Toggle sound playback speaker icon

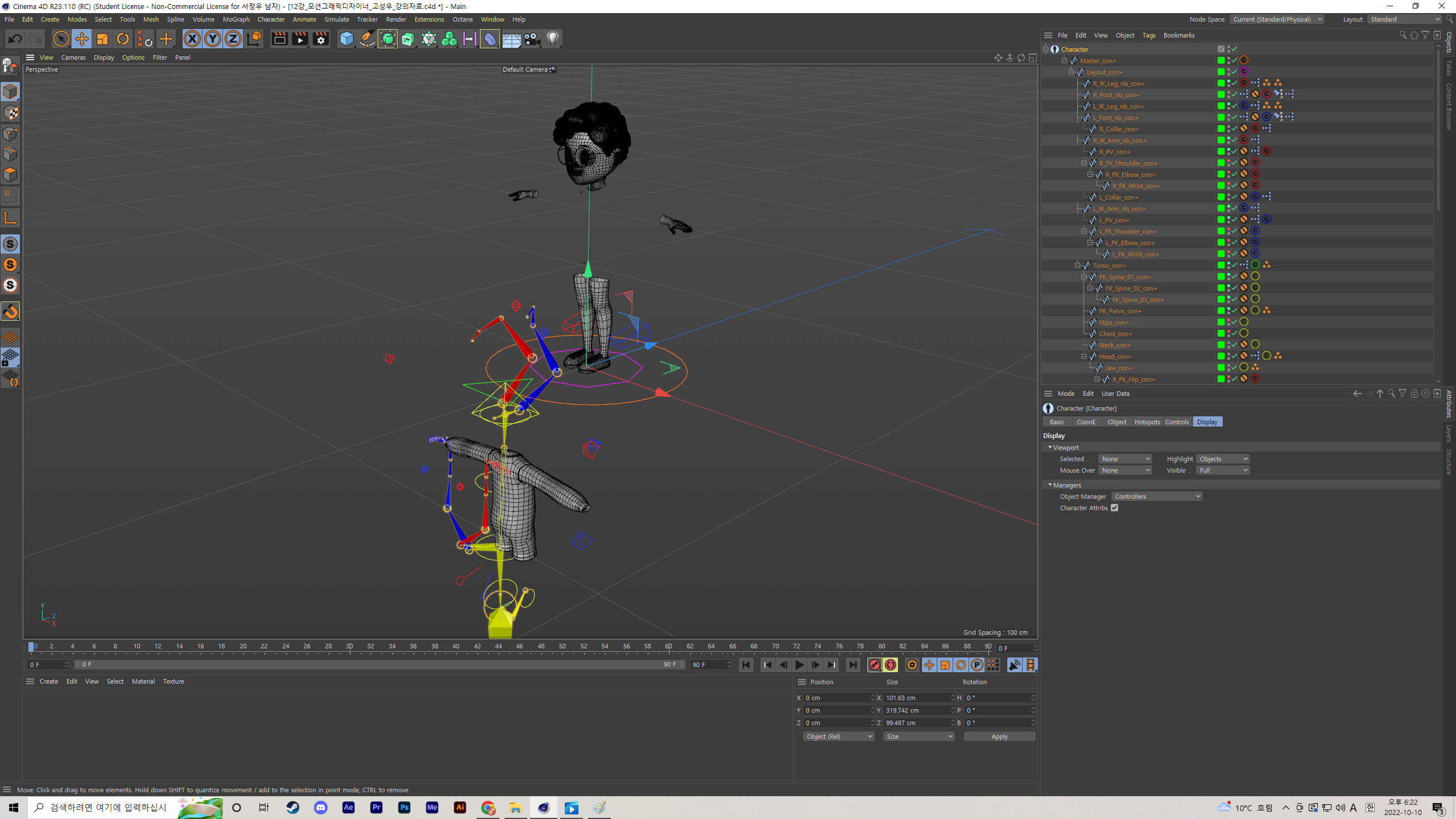(x=1015, y=664)
